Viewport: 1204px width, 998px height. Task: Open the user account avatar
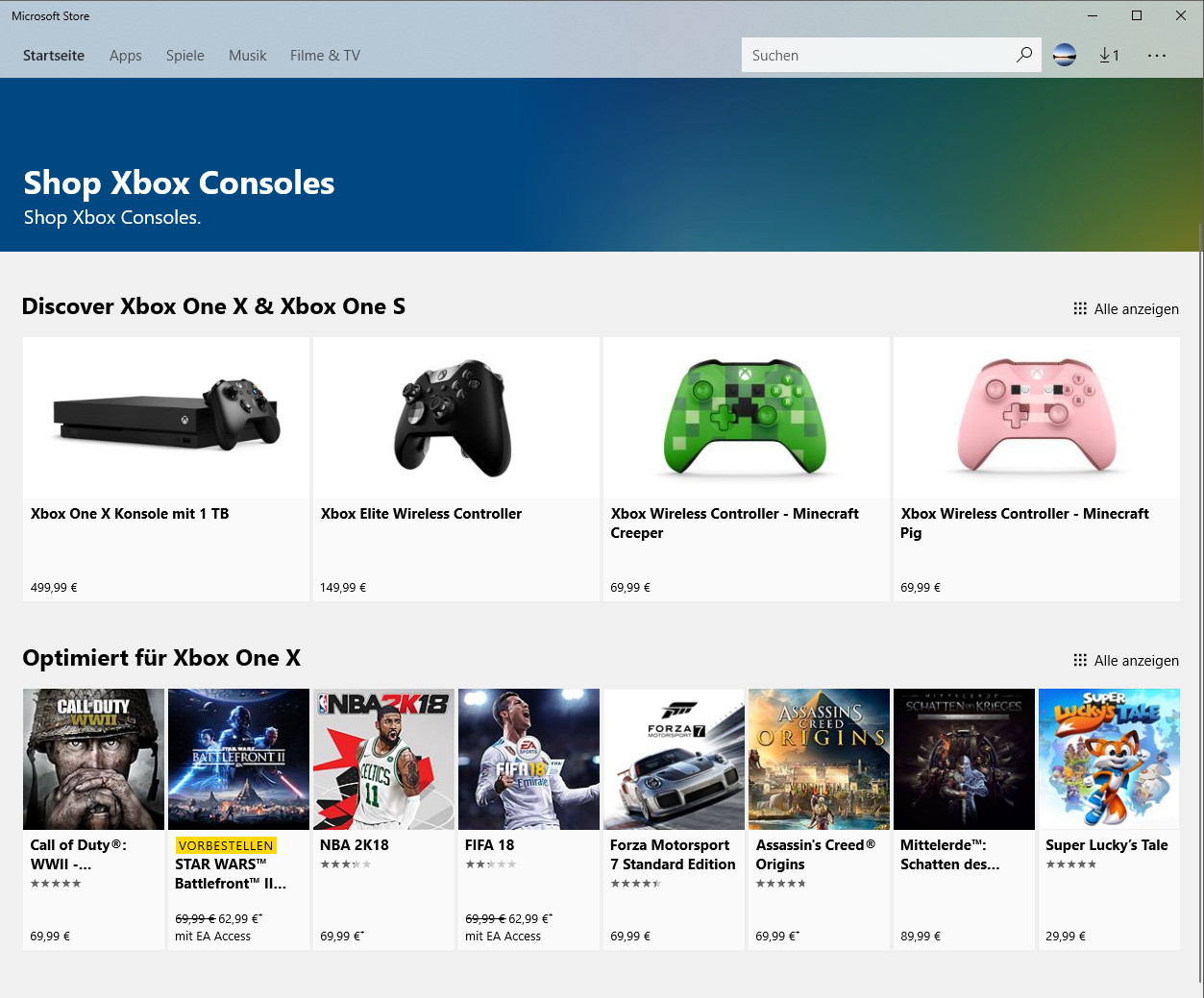1065,55
